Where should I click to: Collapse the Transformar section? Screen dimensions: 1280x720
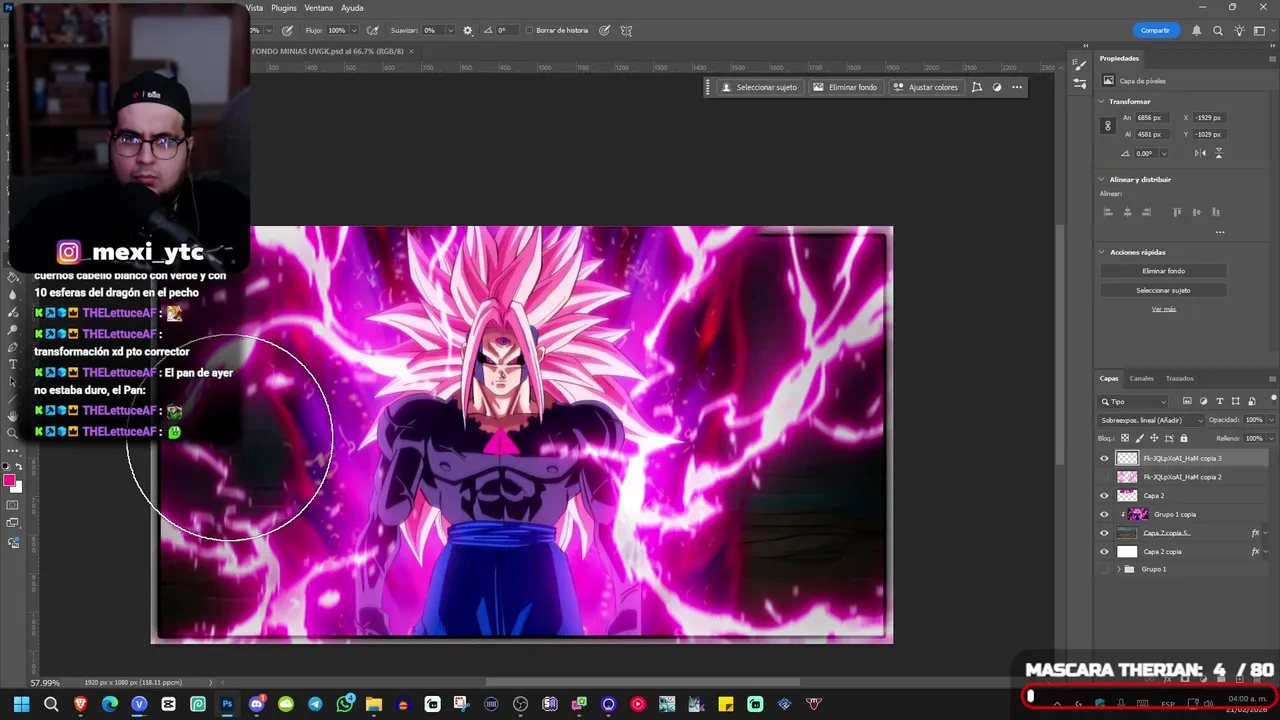[x=1102, y=102]
